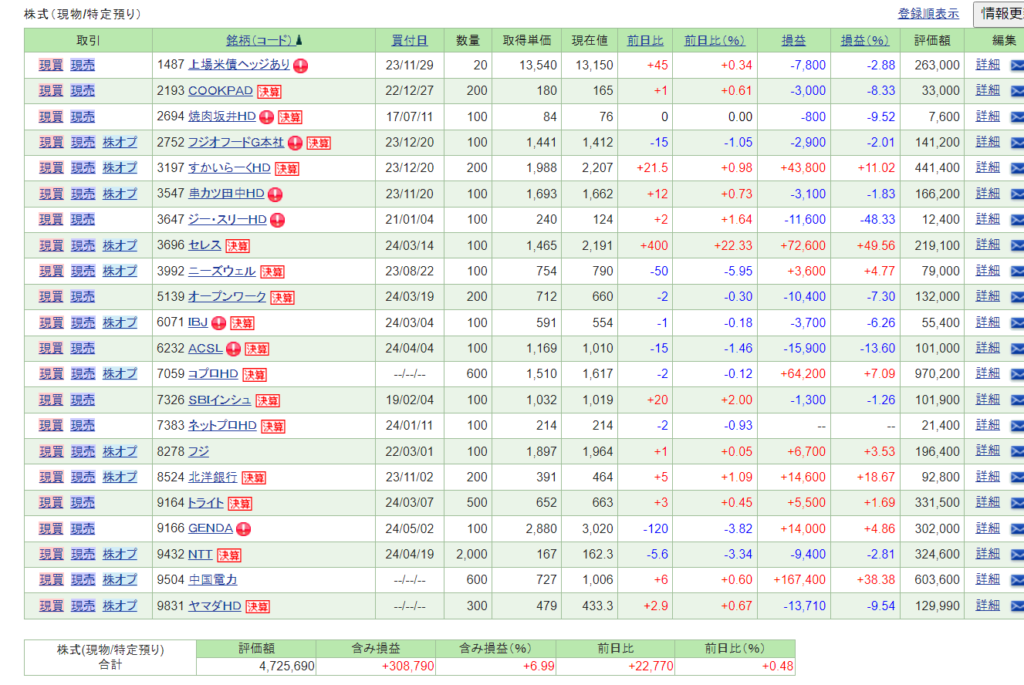Click the red alert icon beside ACSL
The image size is (1024, 685).
coord(233,348)
